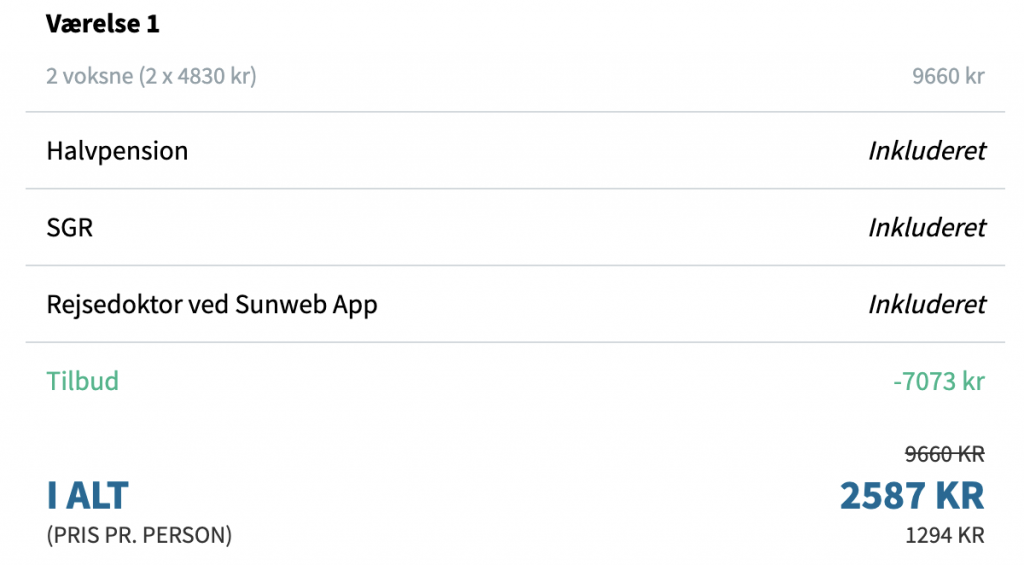The width and height of the screenshot is (1024, 565).
Task: Click Inkluderet next to SGR
Action: point(927,227)
